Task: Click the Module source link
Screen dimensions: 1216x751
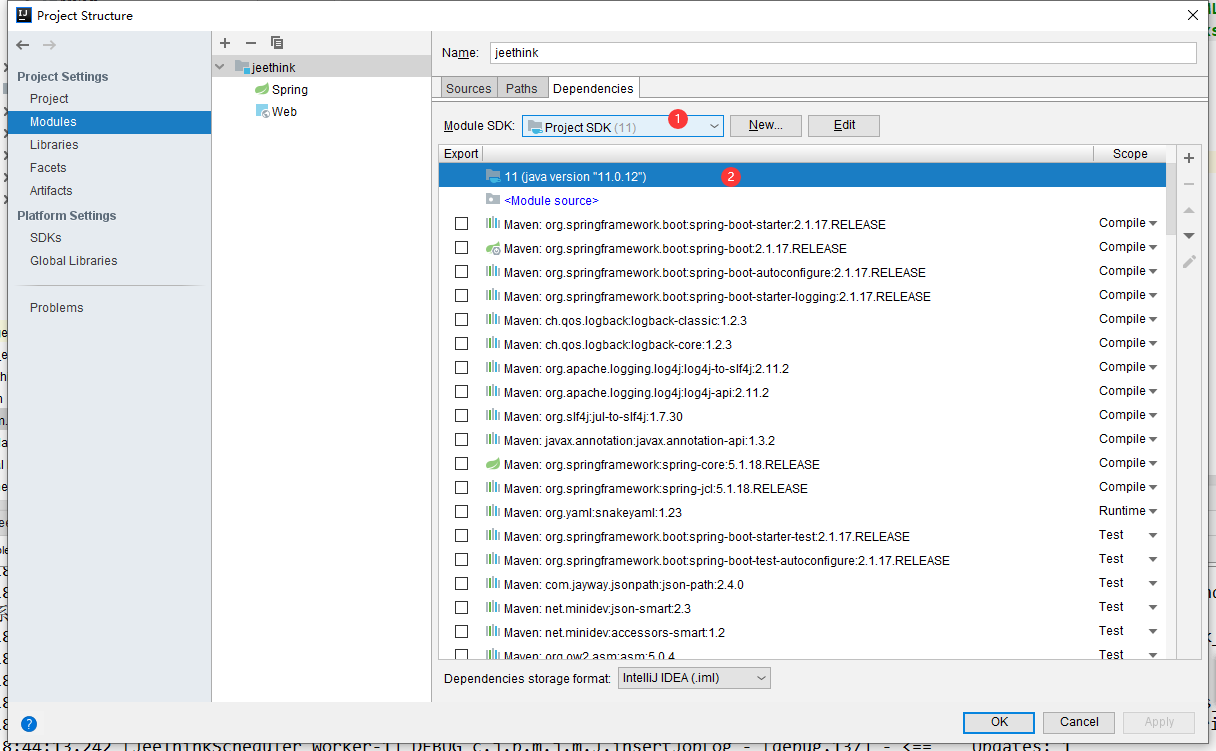Action: [551, 201]
